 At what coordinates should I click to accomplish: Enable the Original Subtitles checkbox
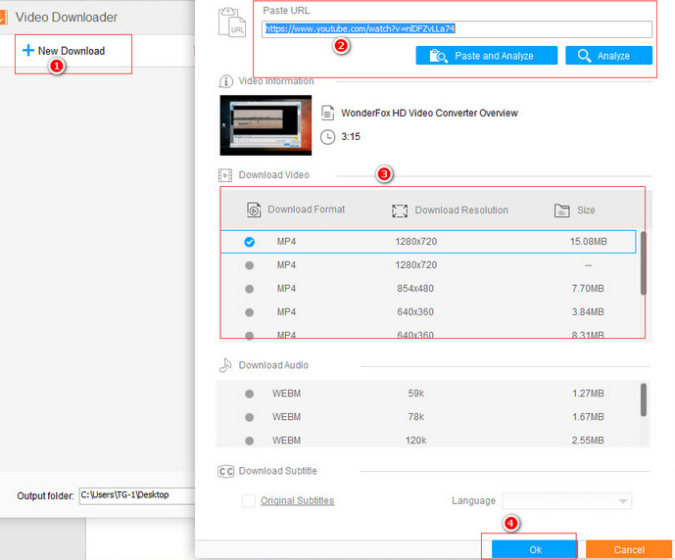248,501
